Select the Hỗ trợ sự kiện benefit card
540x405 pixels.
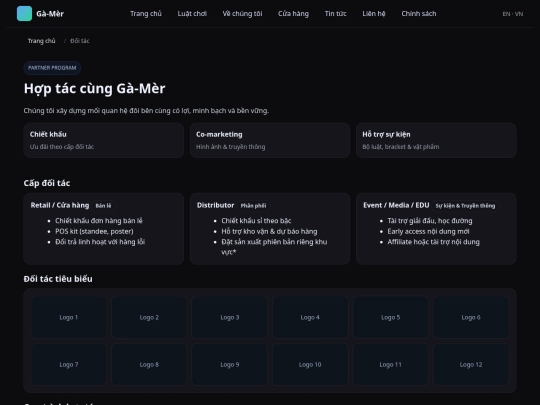tap(436, 140)
